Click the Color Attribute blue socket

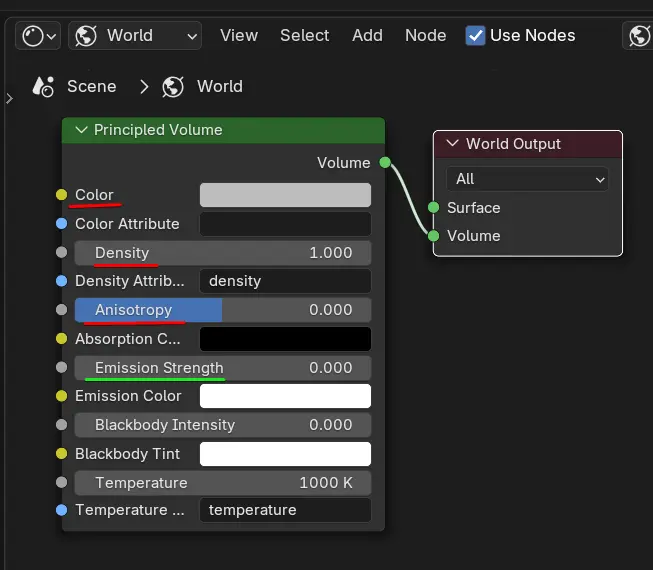(62, 224)
